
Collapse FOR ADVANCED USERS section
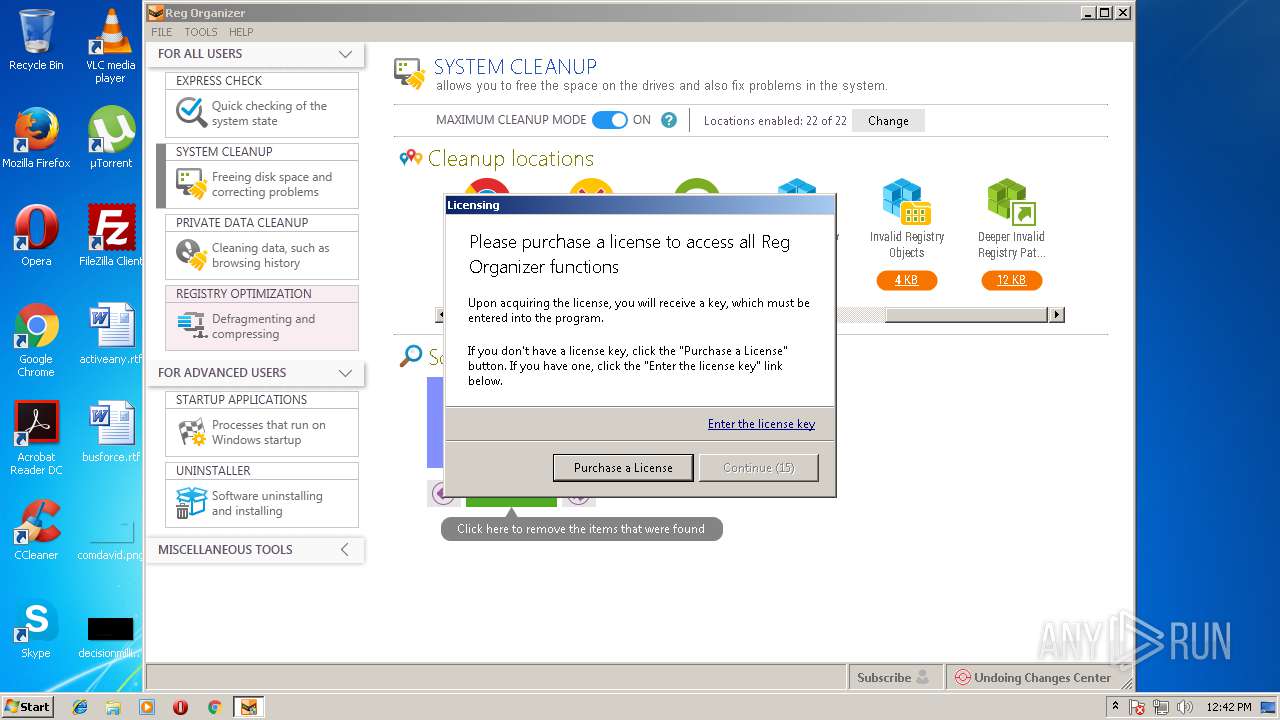(345, 373)
